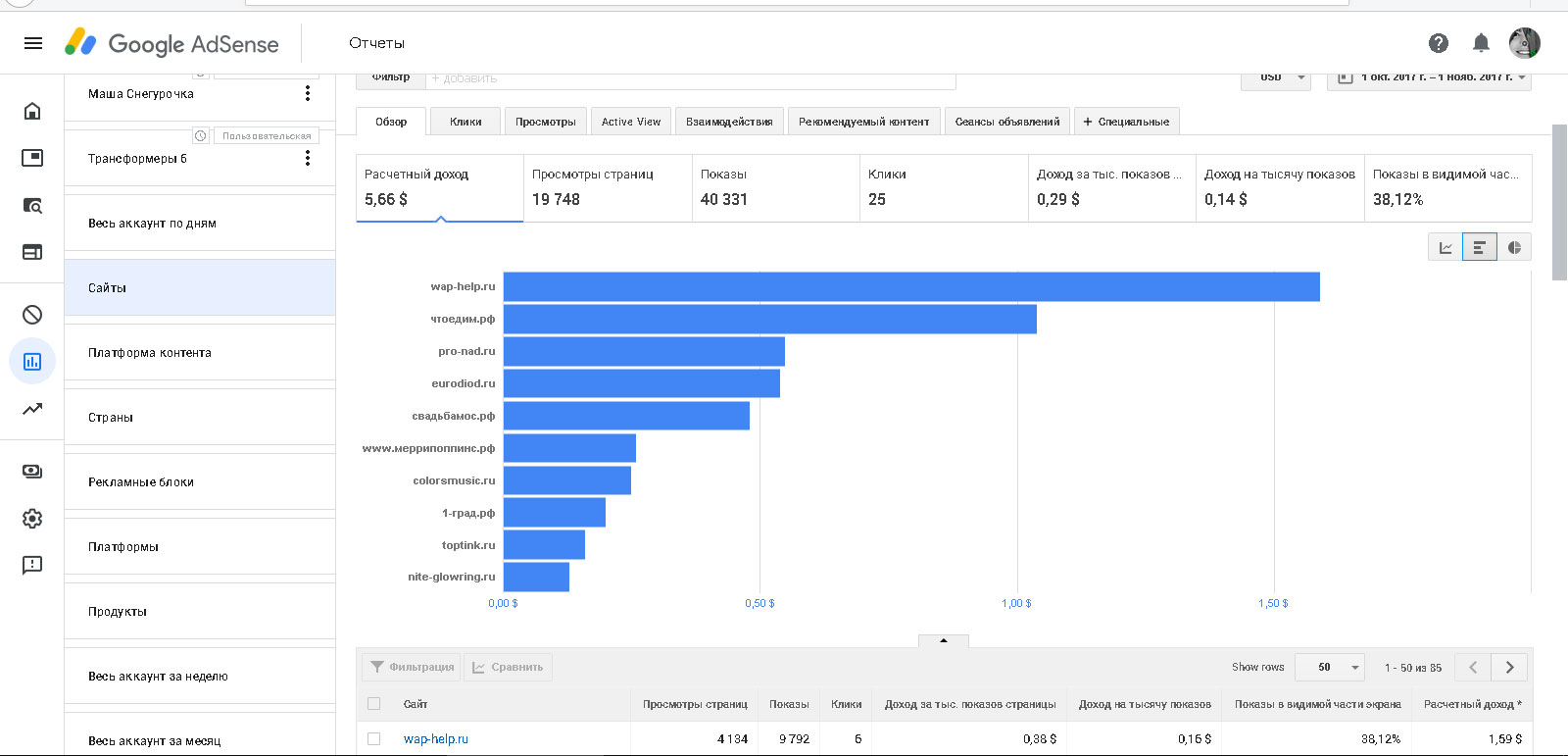Image resolution: width=1568 pixels, height=756 pixels.
Task: Open options menu for Трансформеры 6 report
Action: point(308,158)
